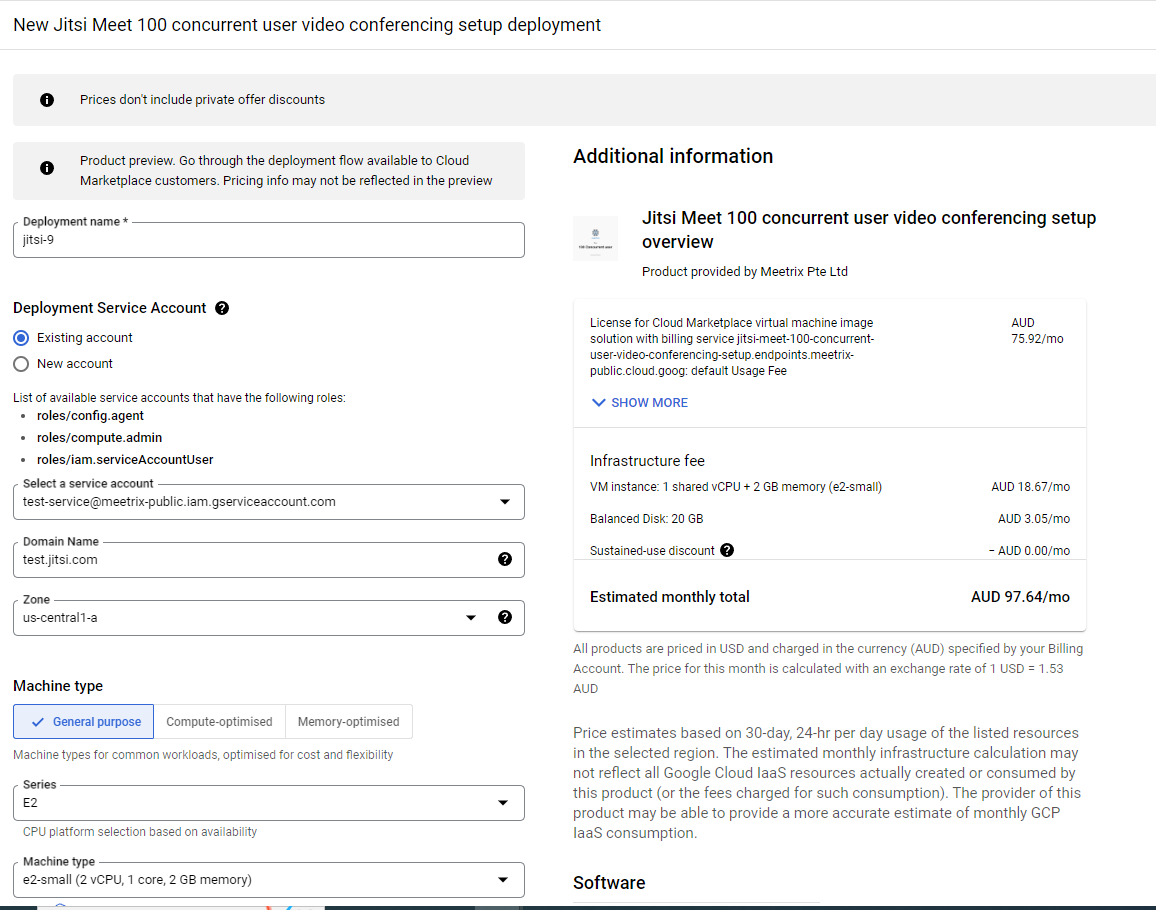Image resolution: width=1156 pixels, height=910 pixels.
Task: Open help for Deployment Service Account
Action: coord(221,307)
